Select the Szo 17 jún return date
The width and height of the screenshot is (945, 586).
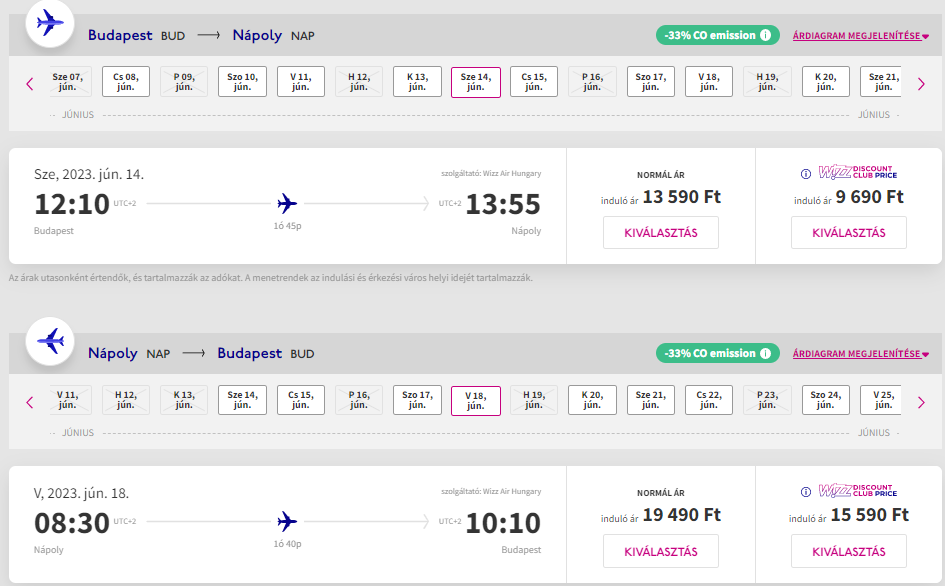(x=417, y=400)
